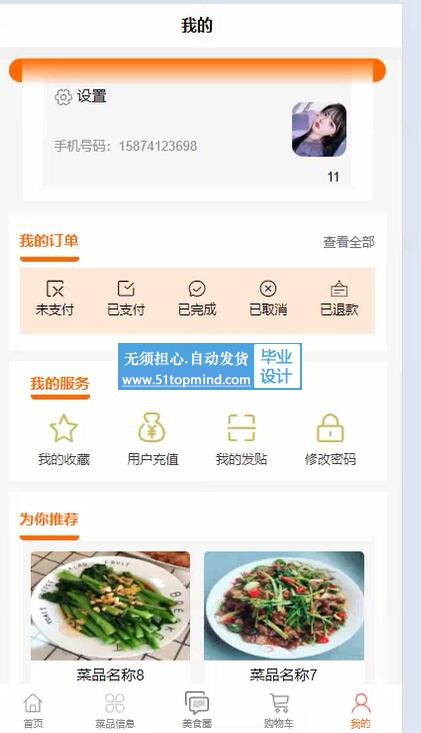
Task: Open 我的发贴 scan-frame icon
Action: coord(241,428)
